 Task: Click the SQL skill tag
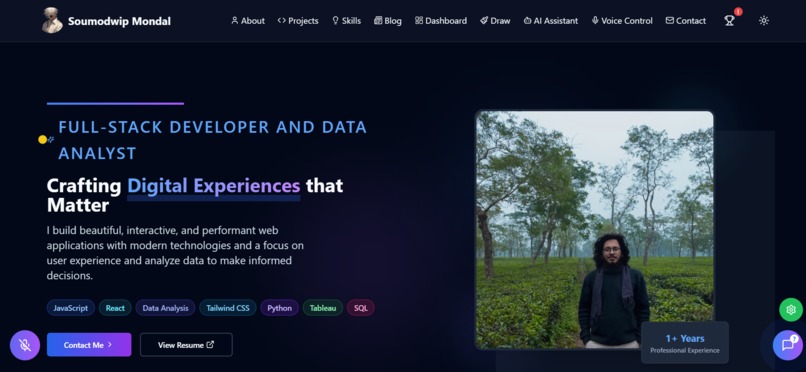[x=361, y=308]
